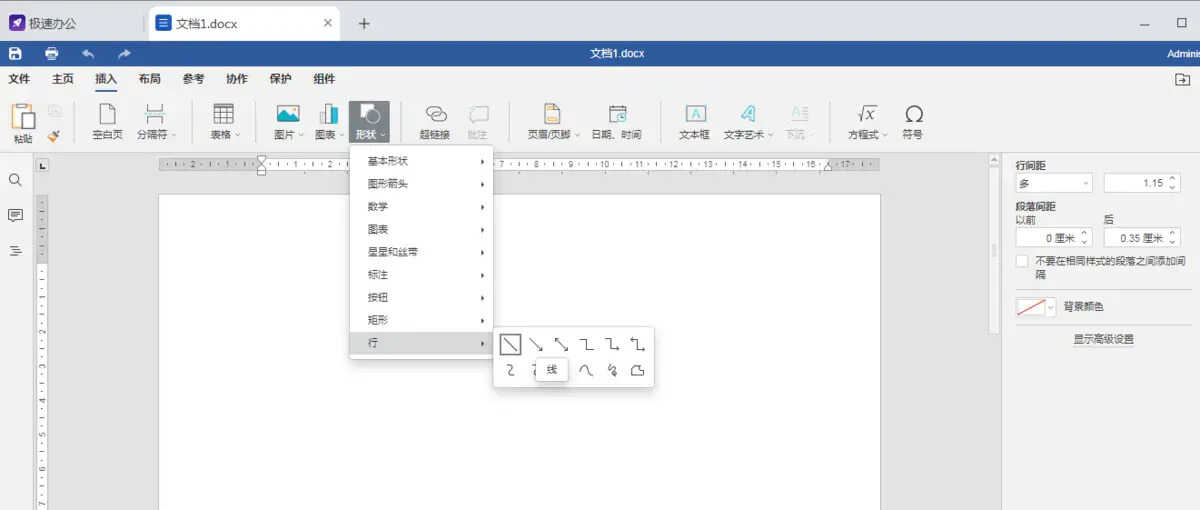This screenshot has width=1200, height=510.
Task: Expand the 按钮 buttons submenu
Action: tap(421, 298)
